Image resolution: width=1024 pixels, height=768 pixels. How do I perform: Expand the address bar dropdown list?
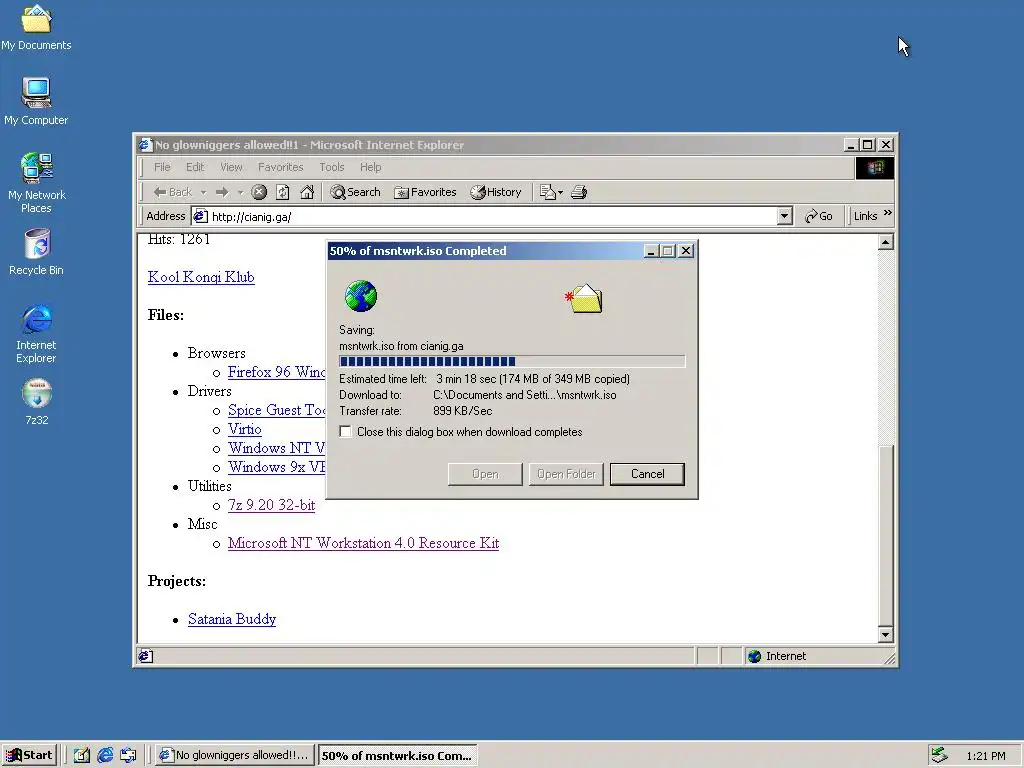point(785,216)
